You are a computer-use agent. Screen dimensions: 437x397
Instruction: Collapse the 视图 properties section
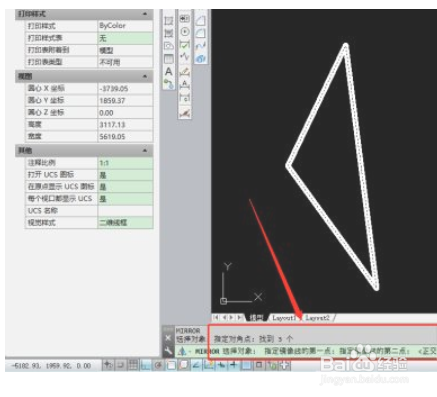145,76
